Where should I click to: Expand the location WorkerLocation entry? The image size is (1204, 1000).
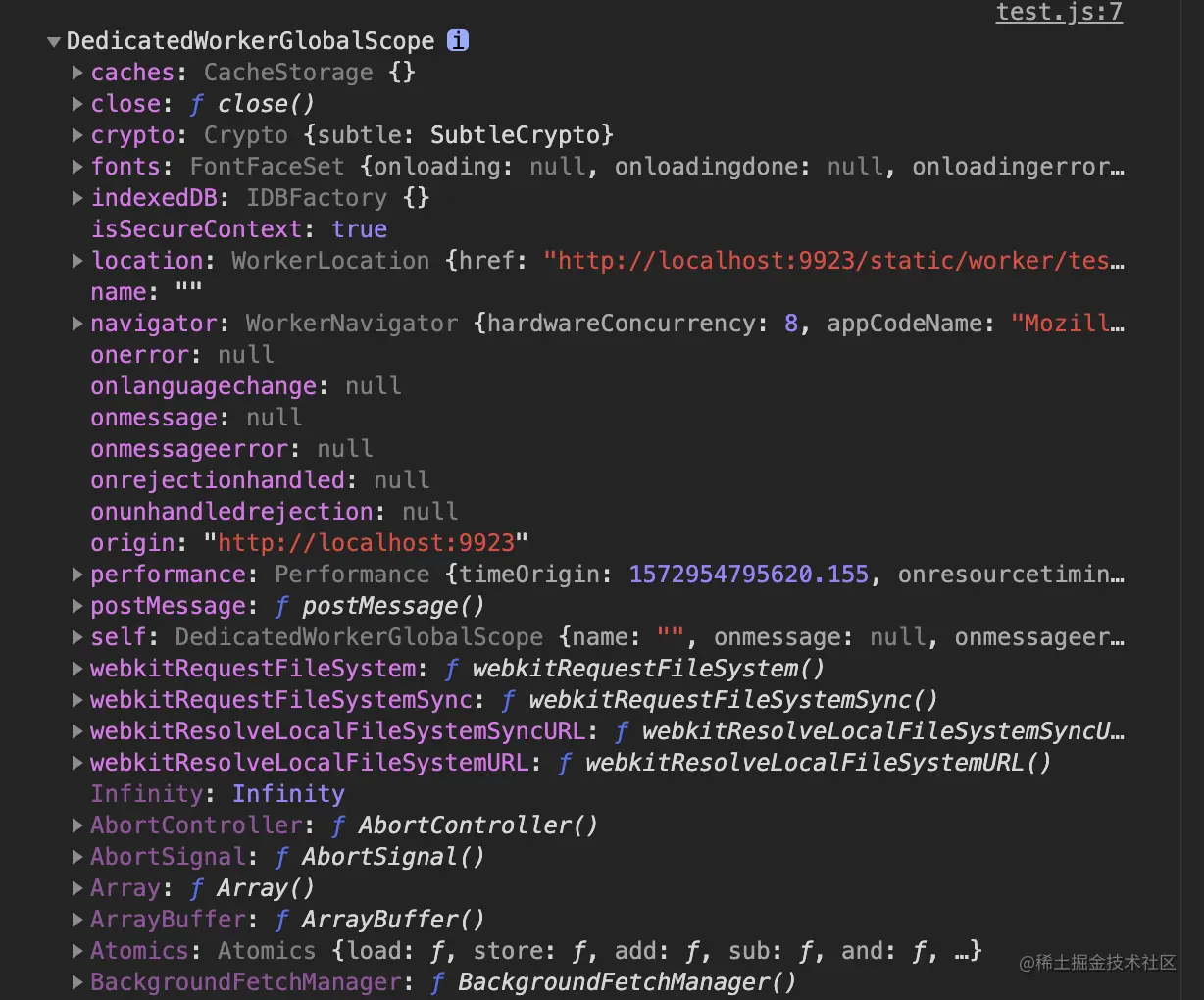77,261
